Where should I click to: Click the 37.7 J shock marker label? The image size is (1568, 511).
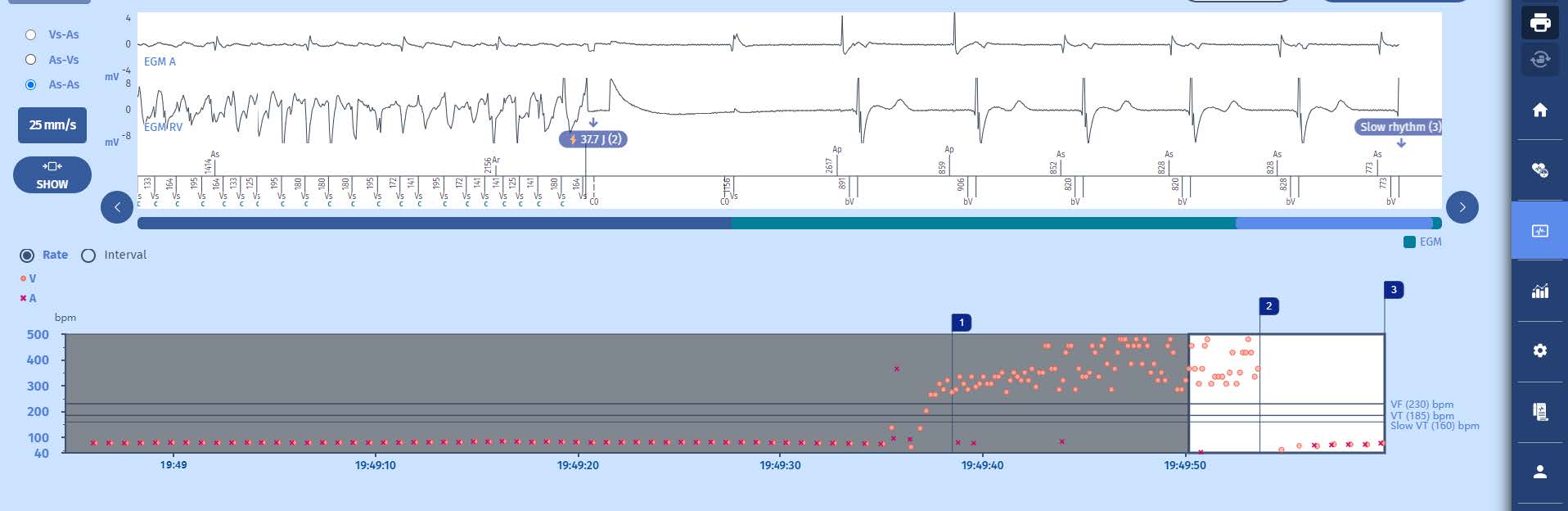click(x=593, y=139)
